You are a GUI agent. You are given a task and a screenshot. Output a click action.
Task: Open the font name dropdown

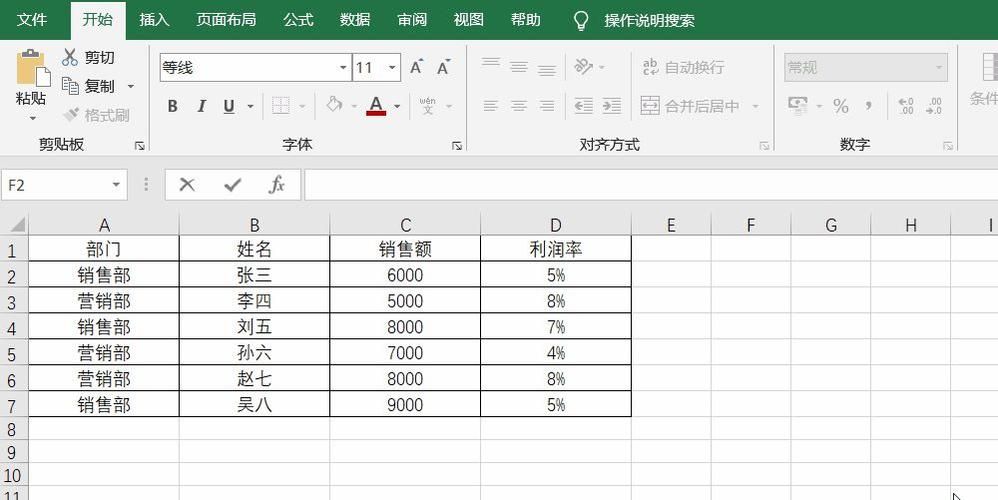tap(343, 67)
